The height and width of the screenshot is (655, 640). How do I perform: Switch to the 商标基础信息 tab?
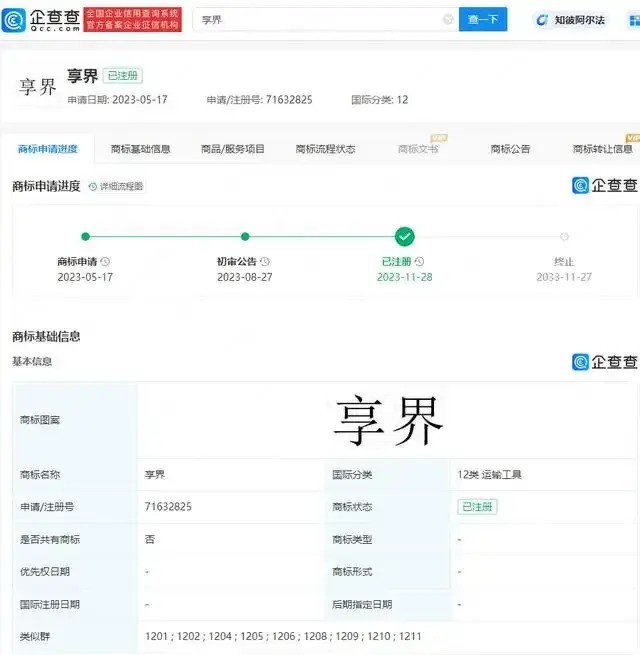[x=140, y=149]
